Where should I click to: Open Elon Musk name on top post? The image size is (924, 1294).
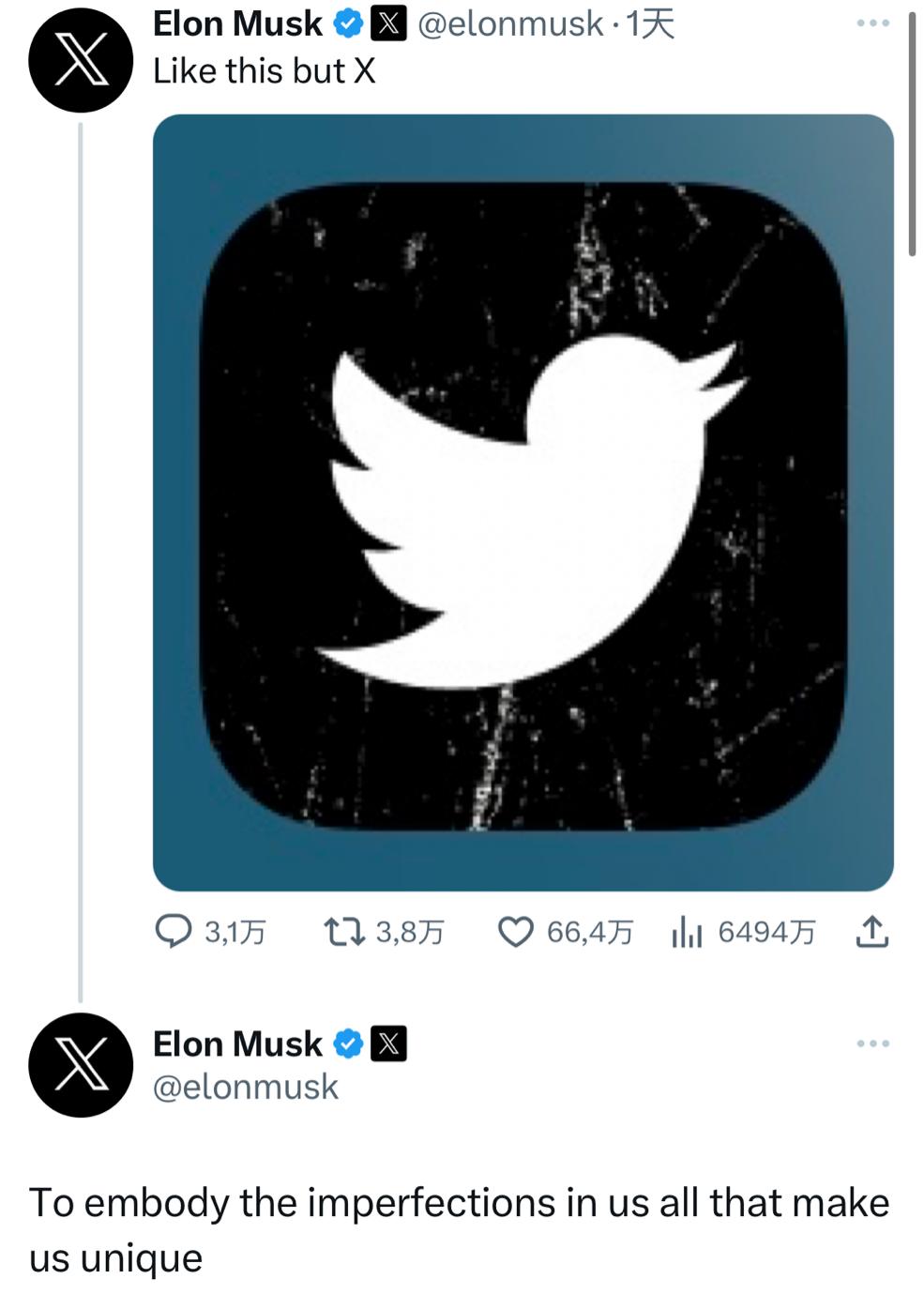237,24
